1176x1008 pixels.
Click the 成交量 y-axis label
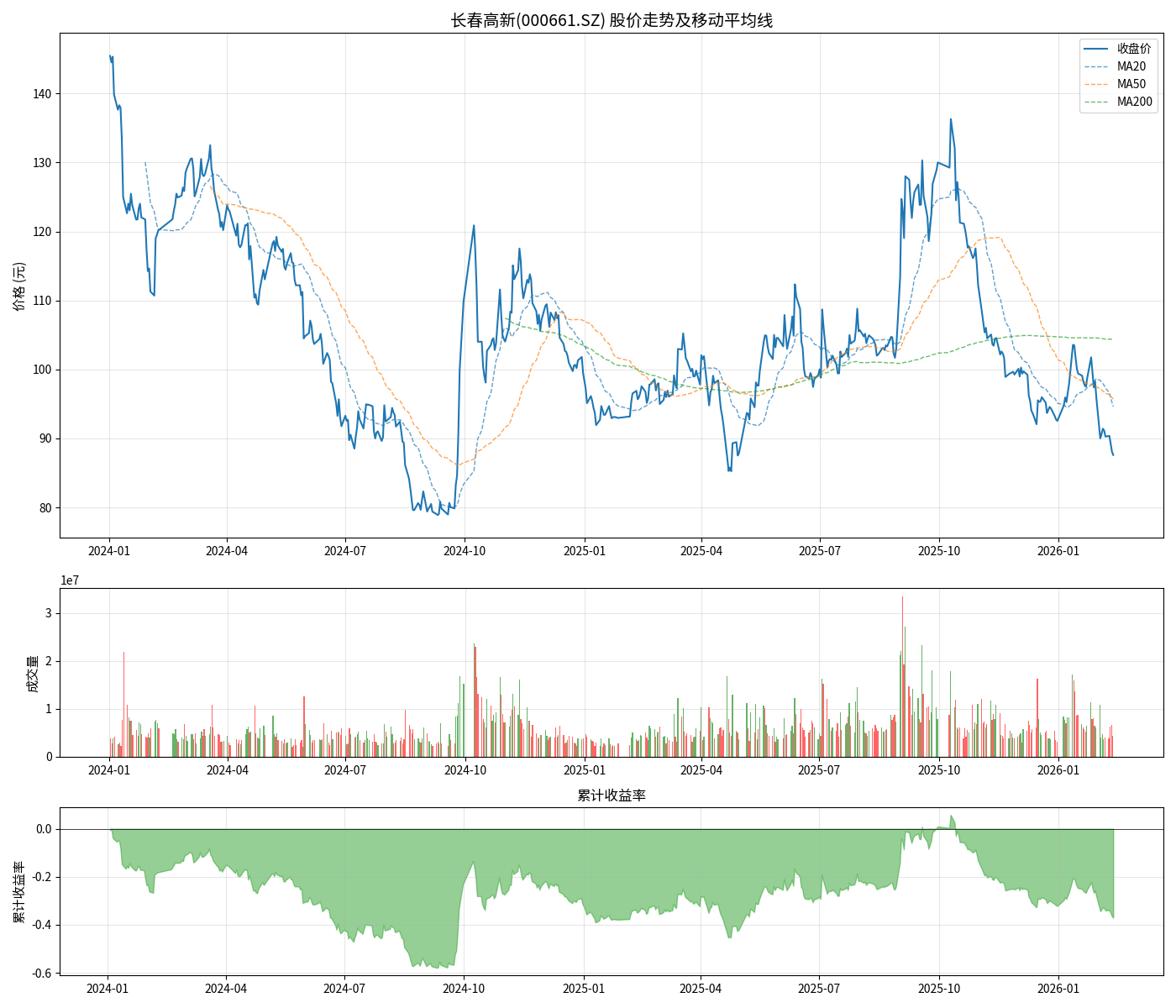(x=33, y=673)
